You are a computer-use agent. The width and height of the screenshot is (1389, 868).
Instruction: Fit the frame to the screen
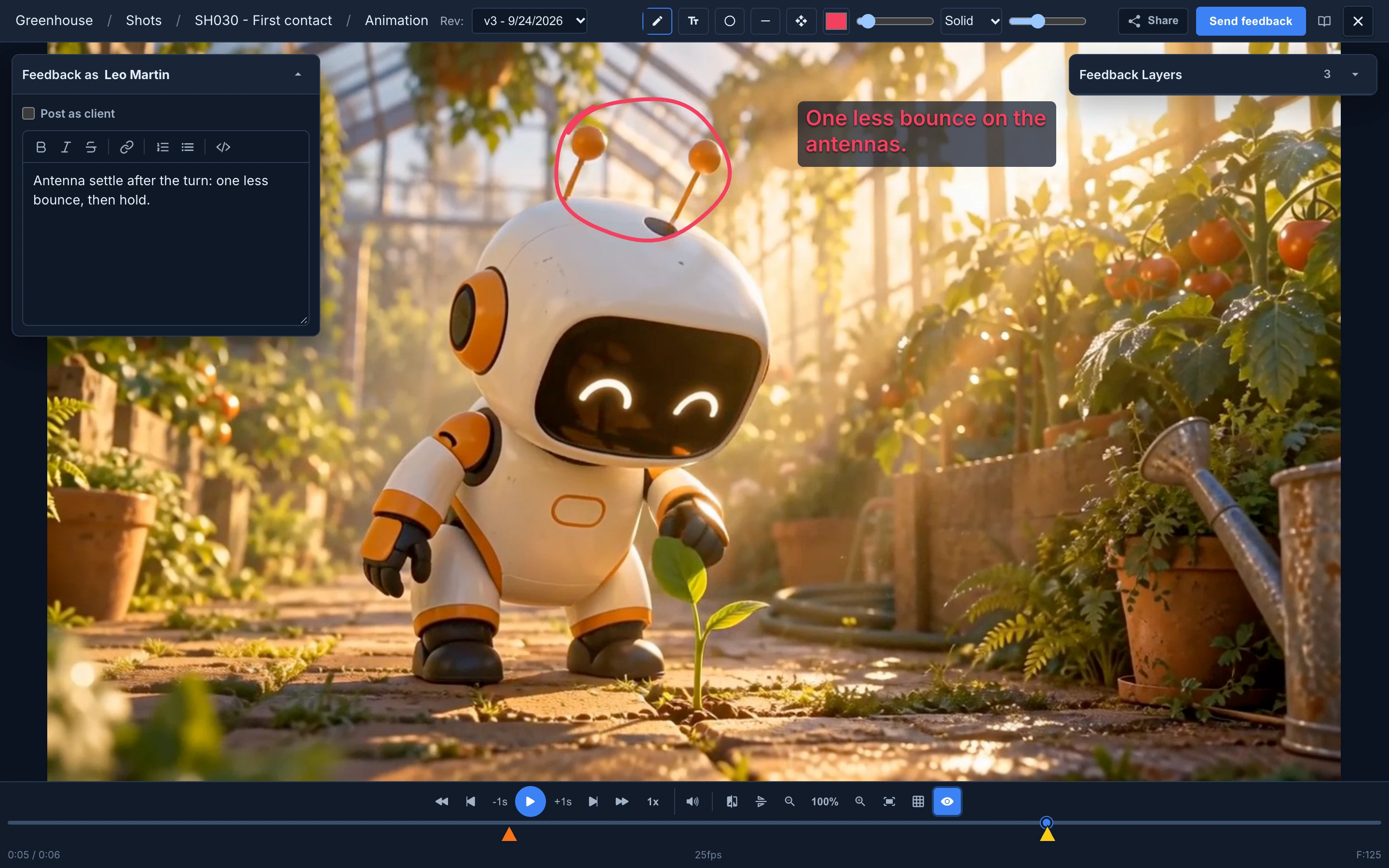pyautogui.click(x=889, y=801)
